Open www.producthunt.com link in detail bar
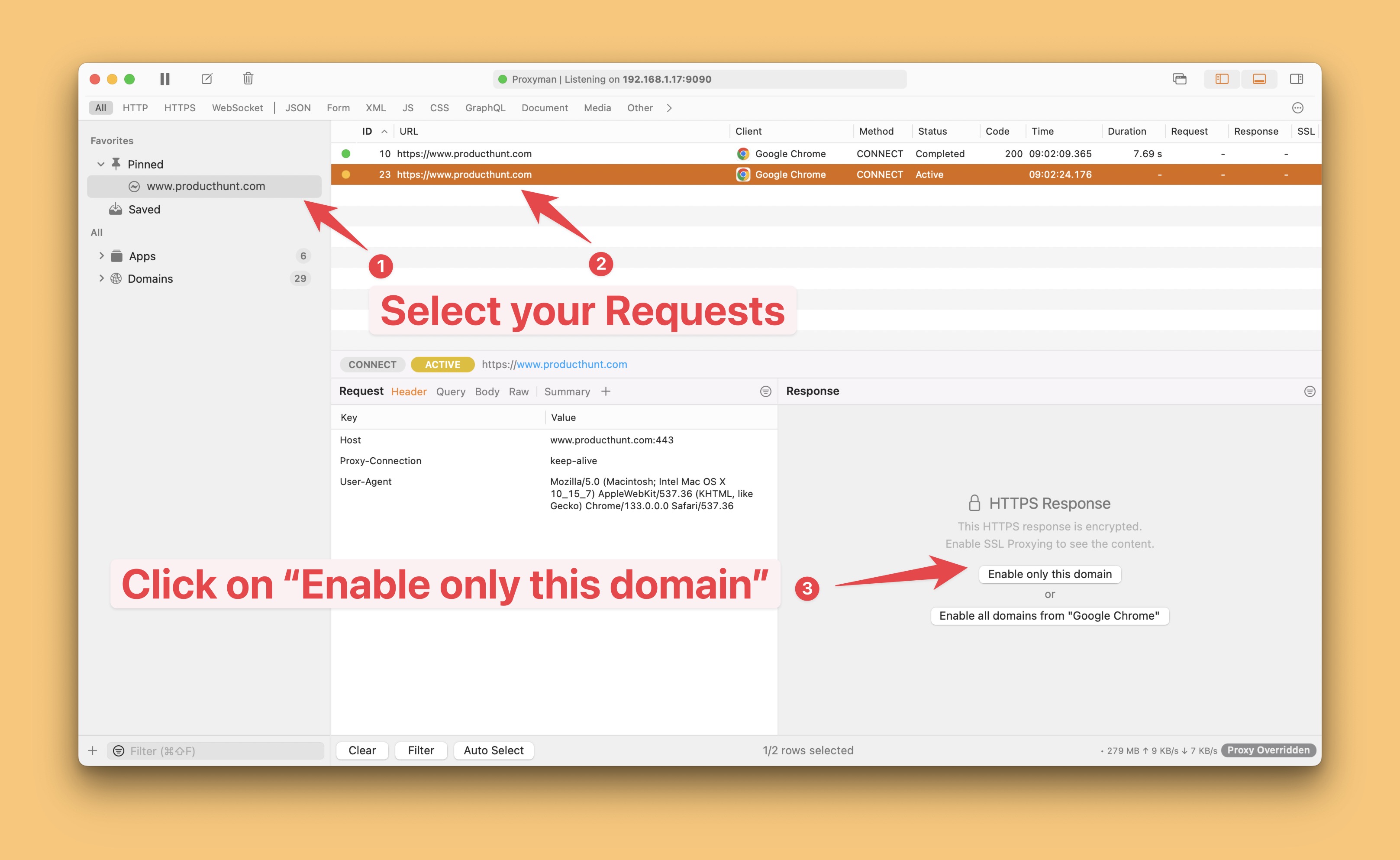Image resolution: width=1400 pixels, height=860 pixels. [571, 365]
